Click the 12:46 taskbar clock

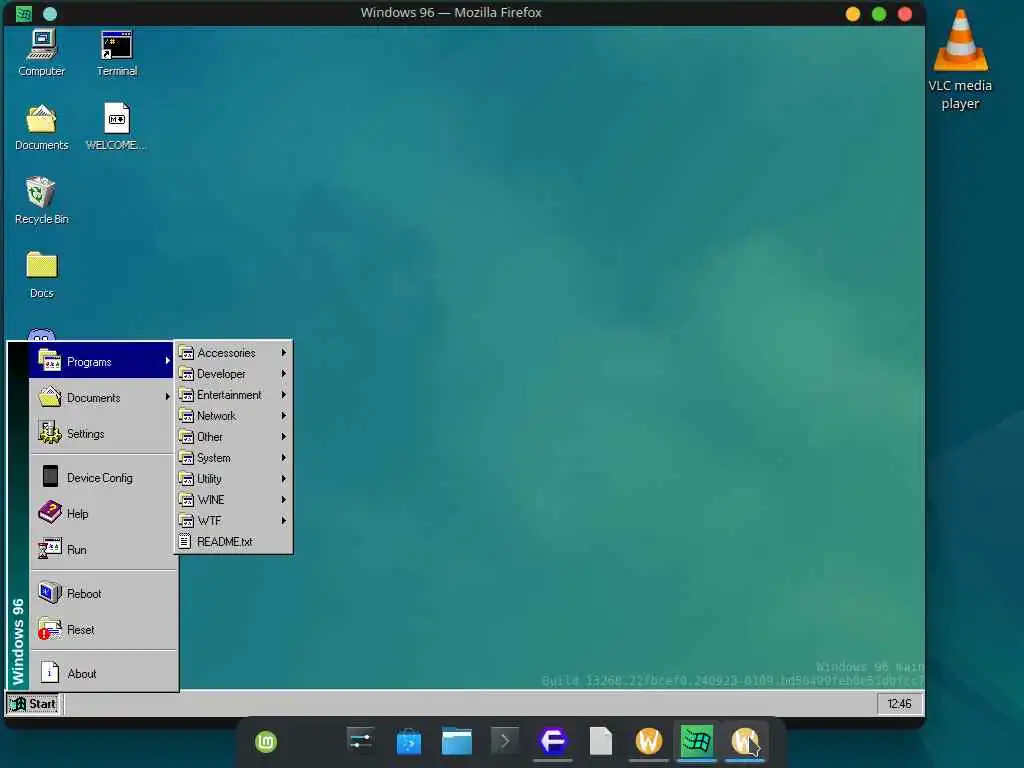899,703
